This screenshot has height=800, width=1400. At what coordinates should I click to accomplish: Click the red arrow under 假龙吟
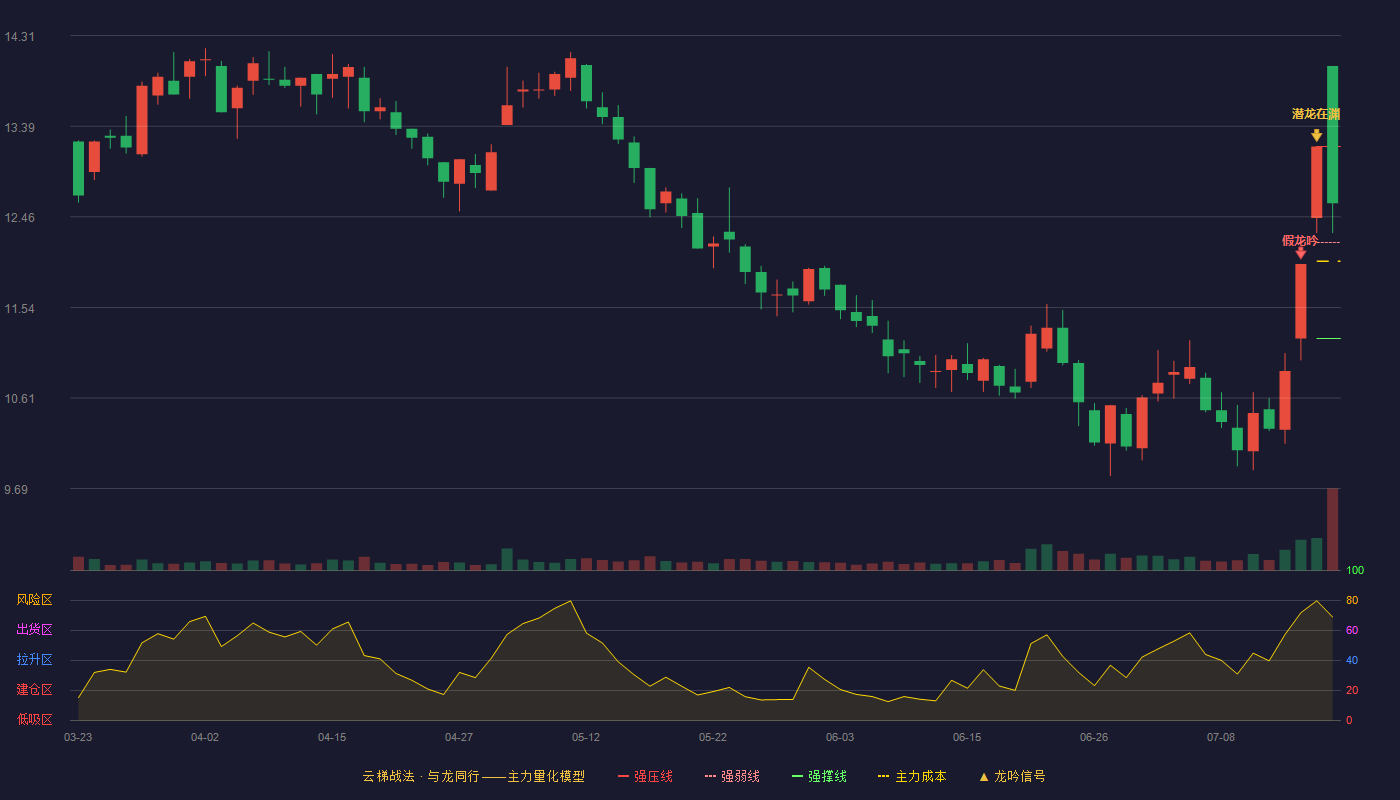[x=1301, y=254]
